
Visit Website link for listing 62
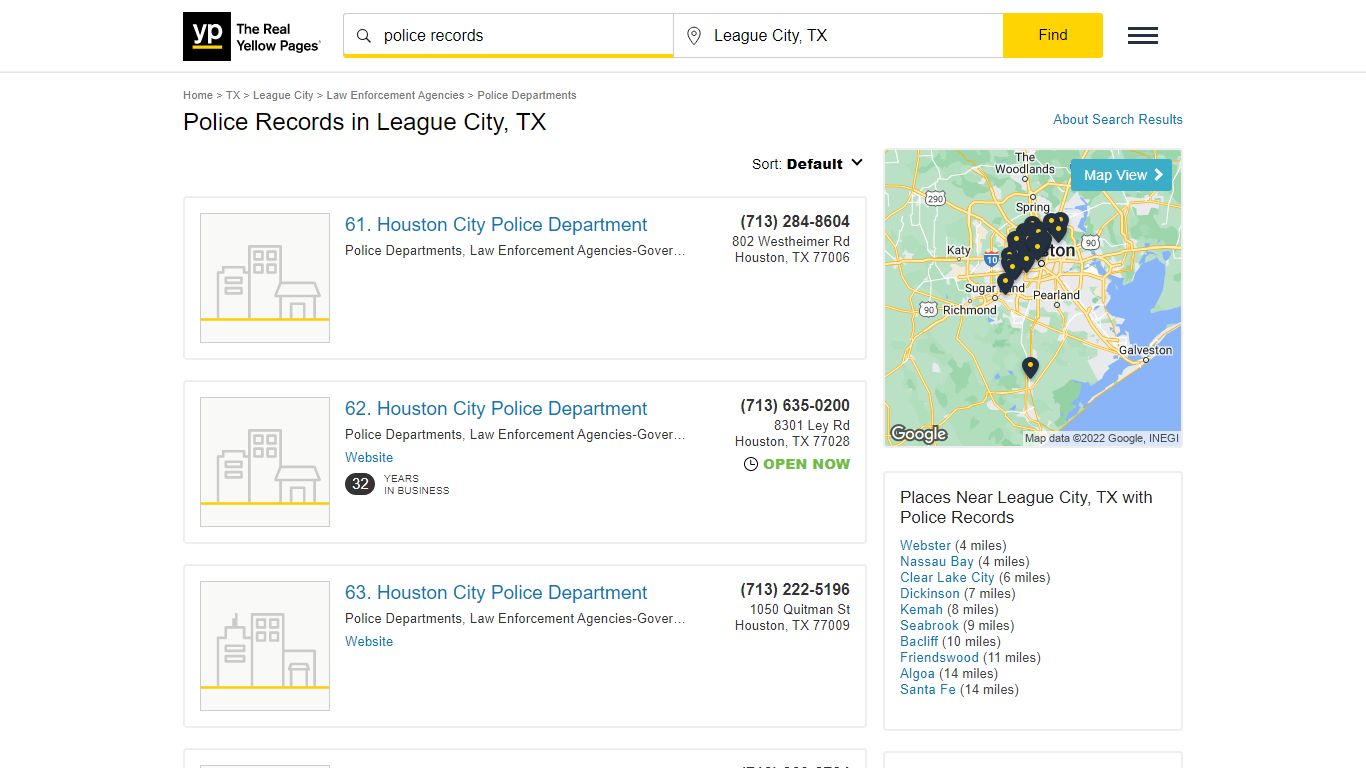click(369, 457)
